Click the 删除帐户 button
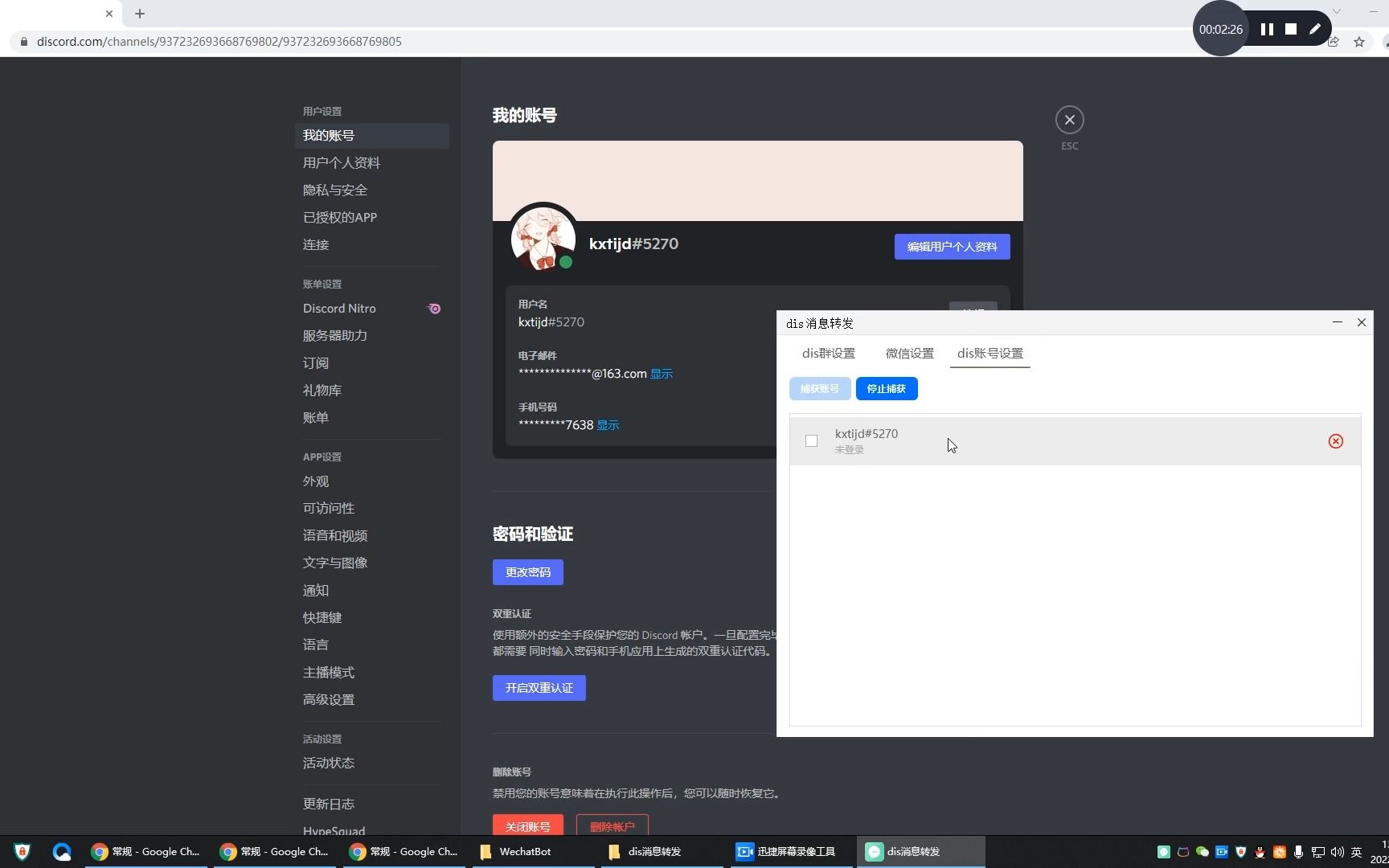This screenshot has width=1389, height=868. pos(613,825)
